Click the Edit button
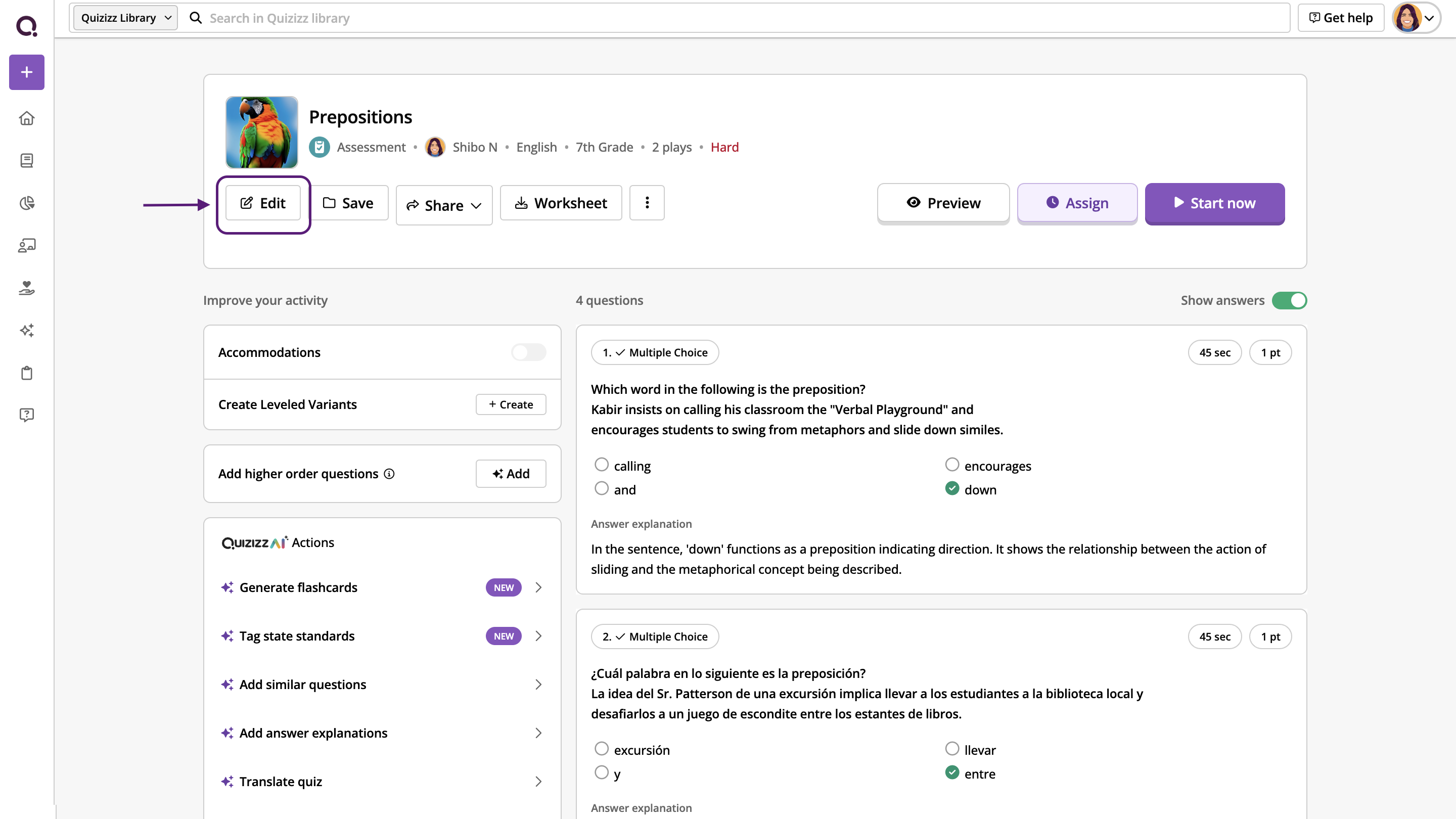 click(x=263, y=203)
